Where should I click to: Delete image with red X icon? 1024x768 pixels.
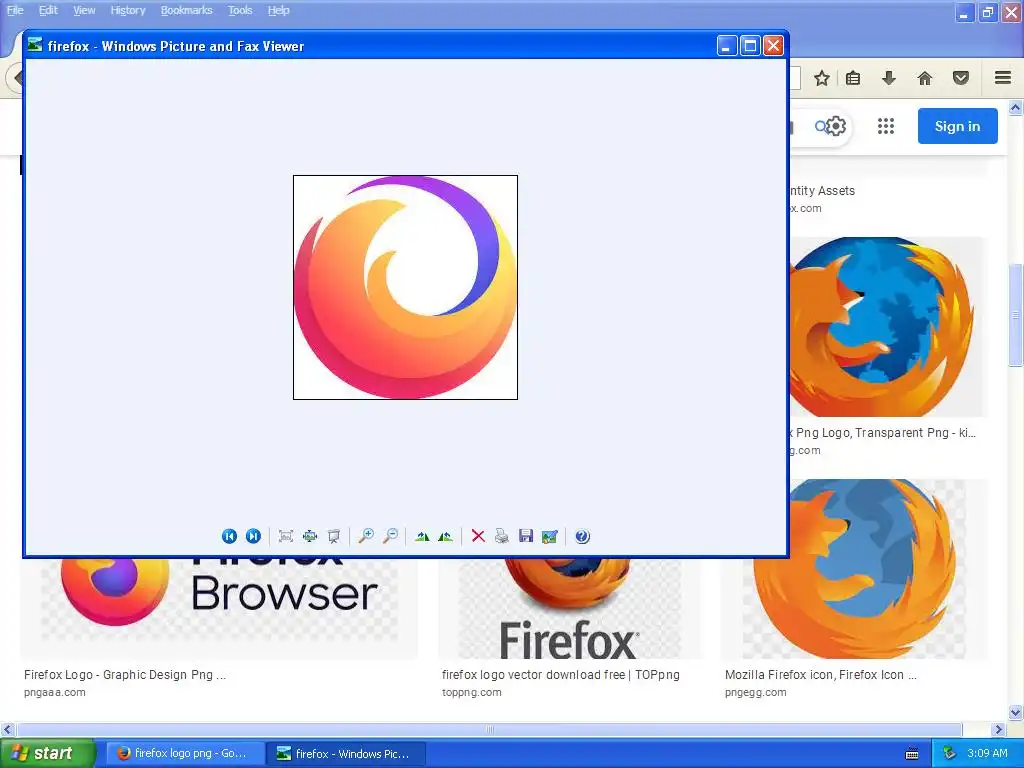(x=478, y=536)
